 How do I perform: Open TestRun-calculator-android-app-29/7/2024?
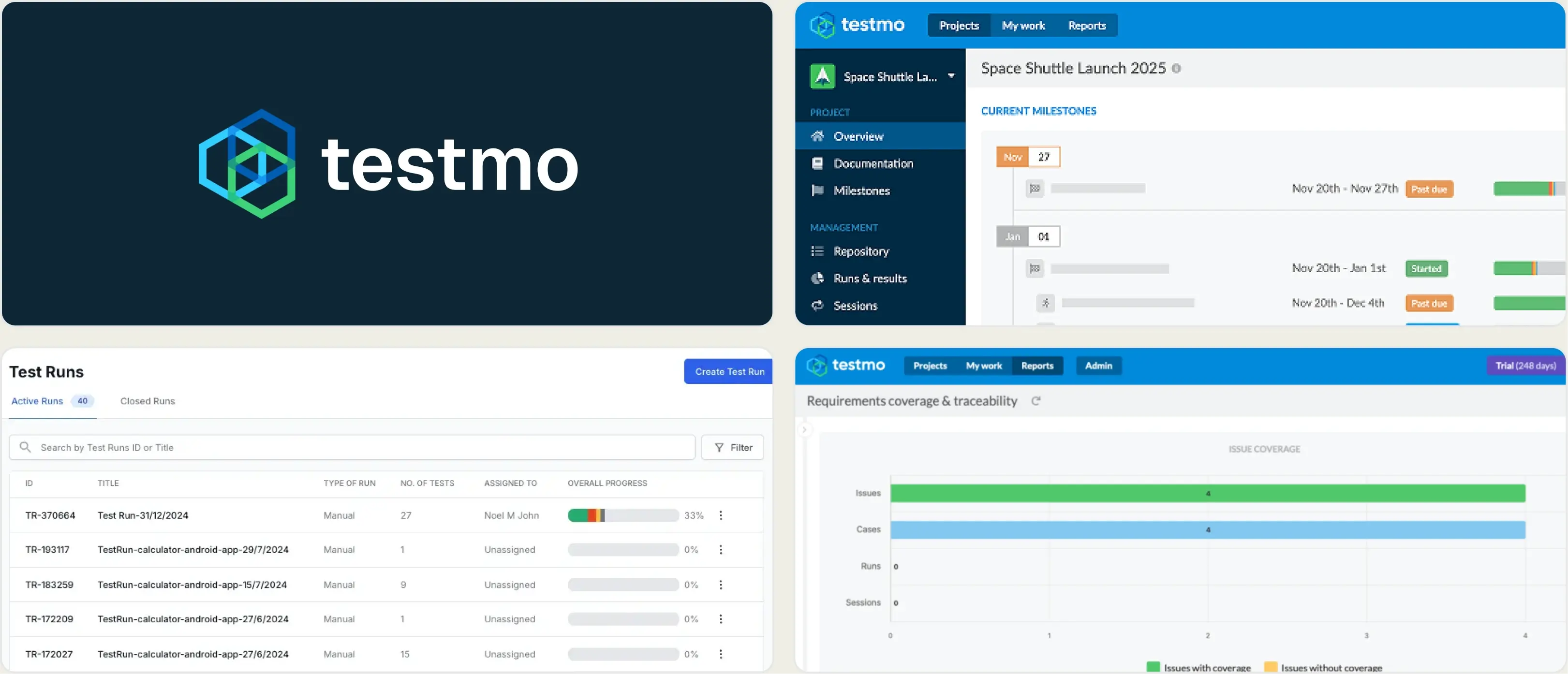point(193,549)
